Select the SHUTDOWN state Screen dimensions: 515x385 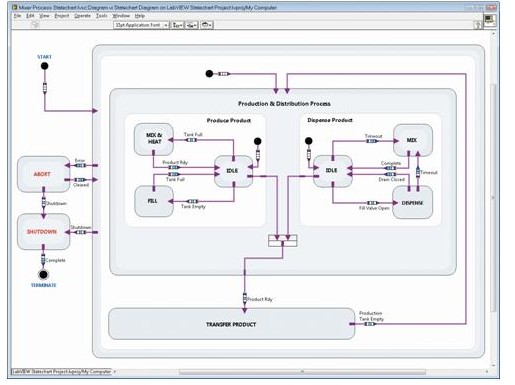point(44,232)
